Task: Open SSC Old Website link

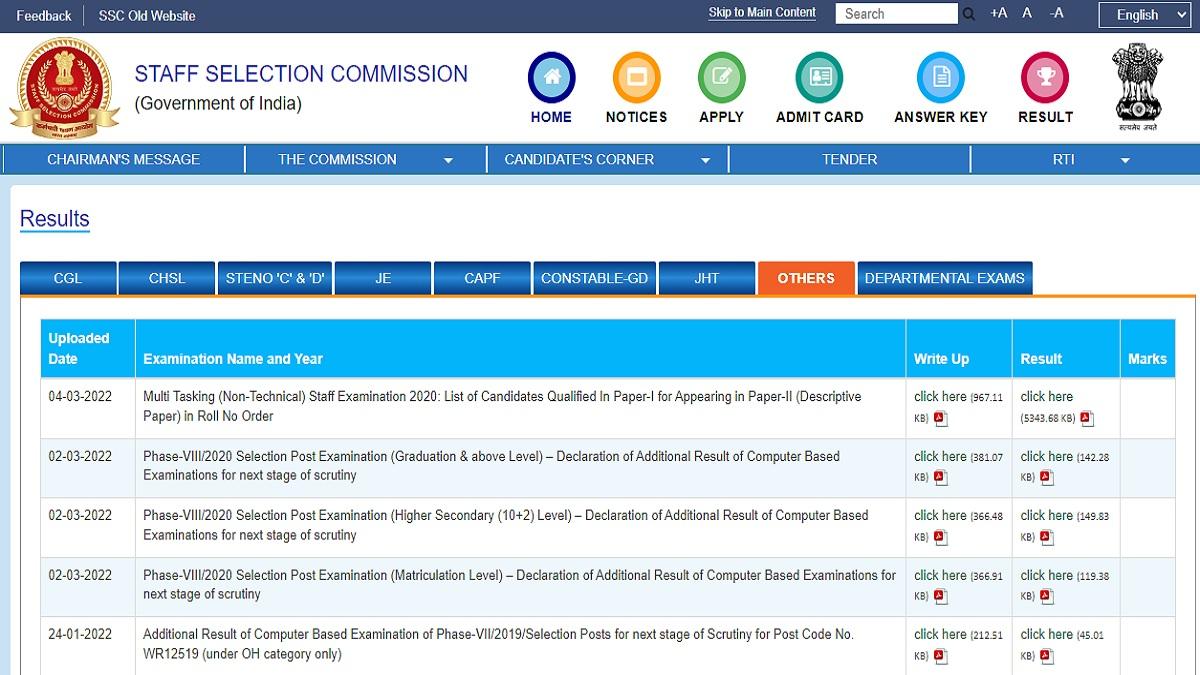Action: 145,15
